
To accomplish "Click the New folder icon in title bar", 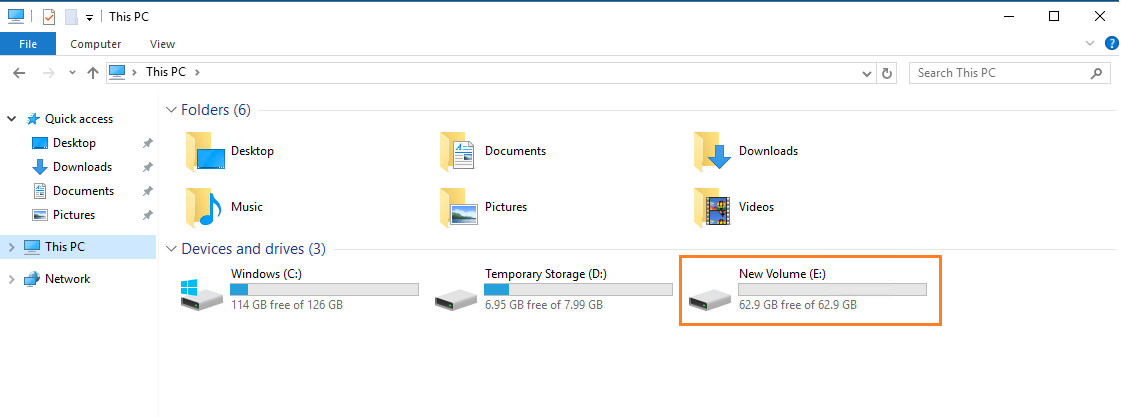I will 71,17.
